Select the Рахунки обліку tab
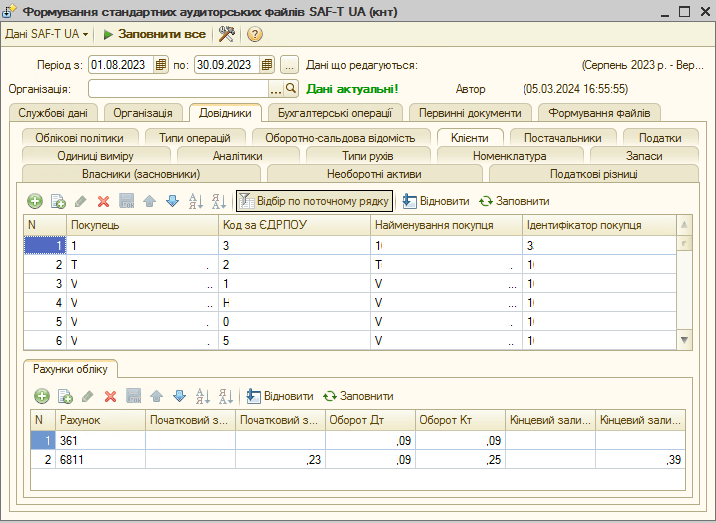The image size is (716, 523). coord(70,369)
